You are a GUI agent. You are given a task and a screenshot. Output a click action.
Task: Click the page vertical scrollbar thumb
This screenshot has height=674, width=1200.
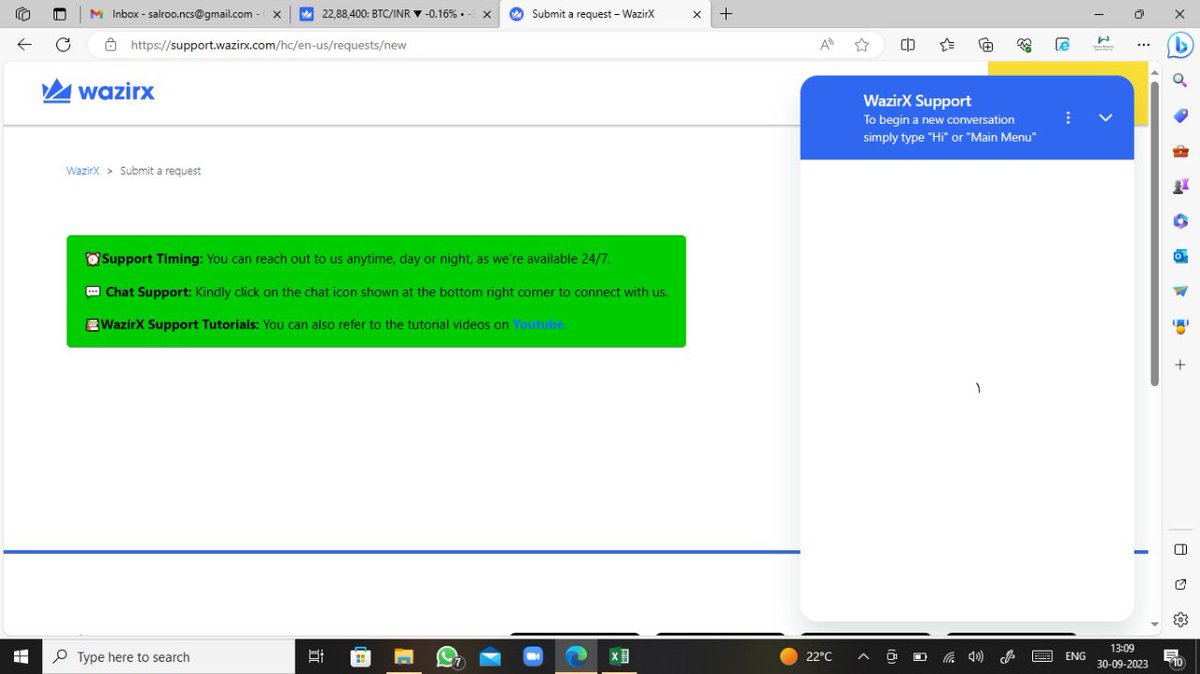[1154, 233]
